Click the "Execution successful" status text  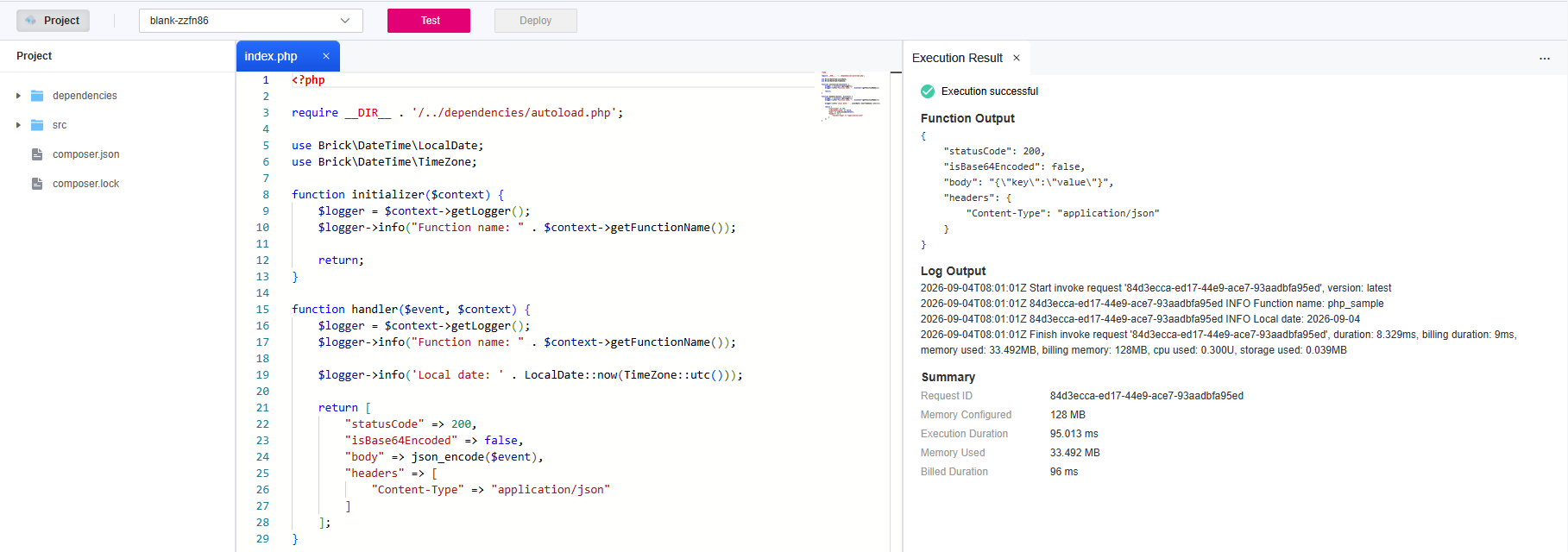(990, 91)
